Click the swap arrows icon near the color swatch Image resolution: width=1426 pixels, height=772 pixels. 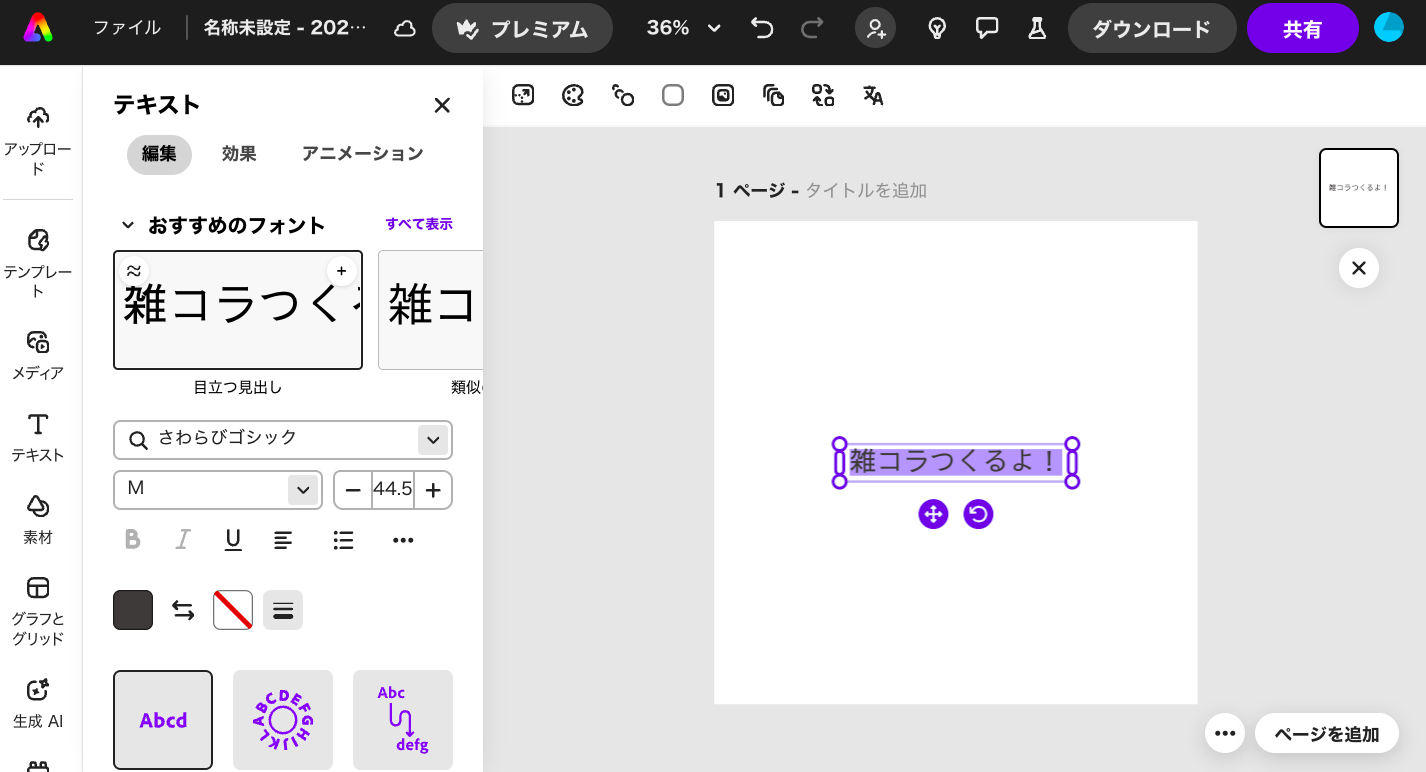tap(183, 610)
